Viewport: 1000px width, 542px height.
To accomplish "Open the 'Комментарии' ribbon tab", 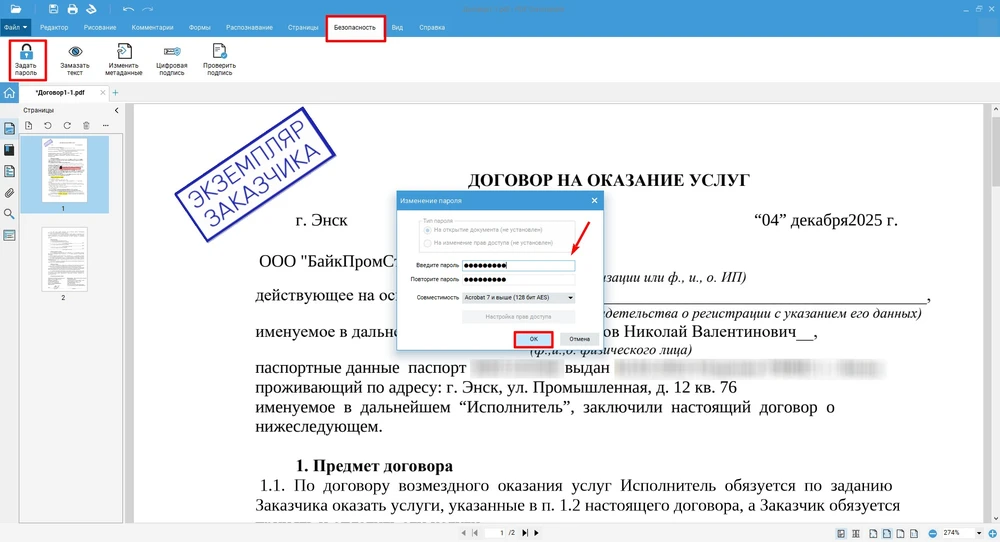I will pos(151,27).
